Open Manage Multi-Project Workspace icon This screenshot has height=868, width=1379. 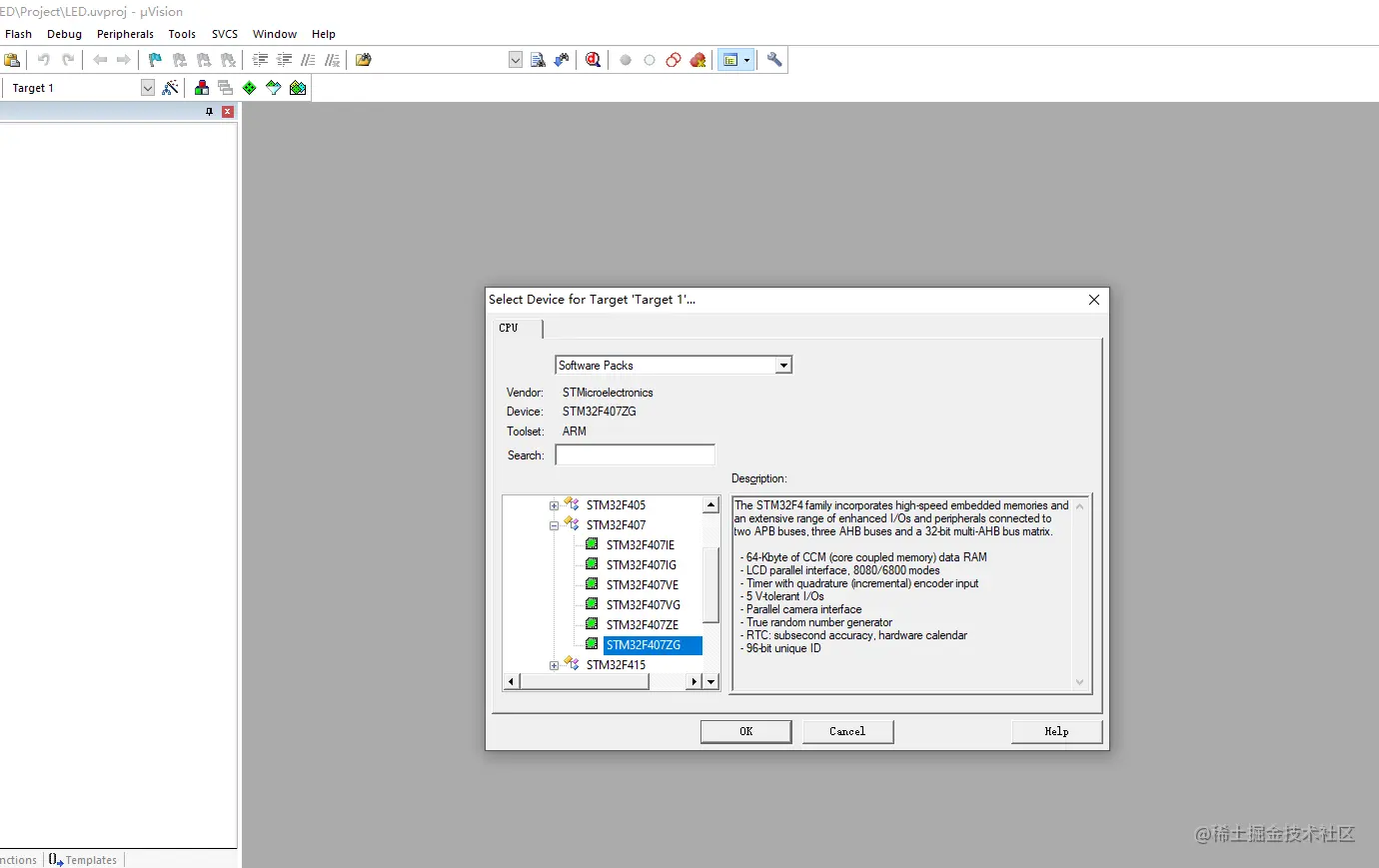226,88
